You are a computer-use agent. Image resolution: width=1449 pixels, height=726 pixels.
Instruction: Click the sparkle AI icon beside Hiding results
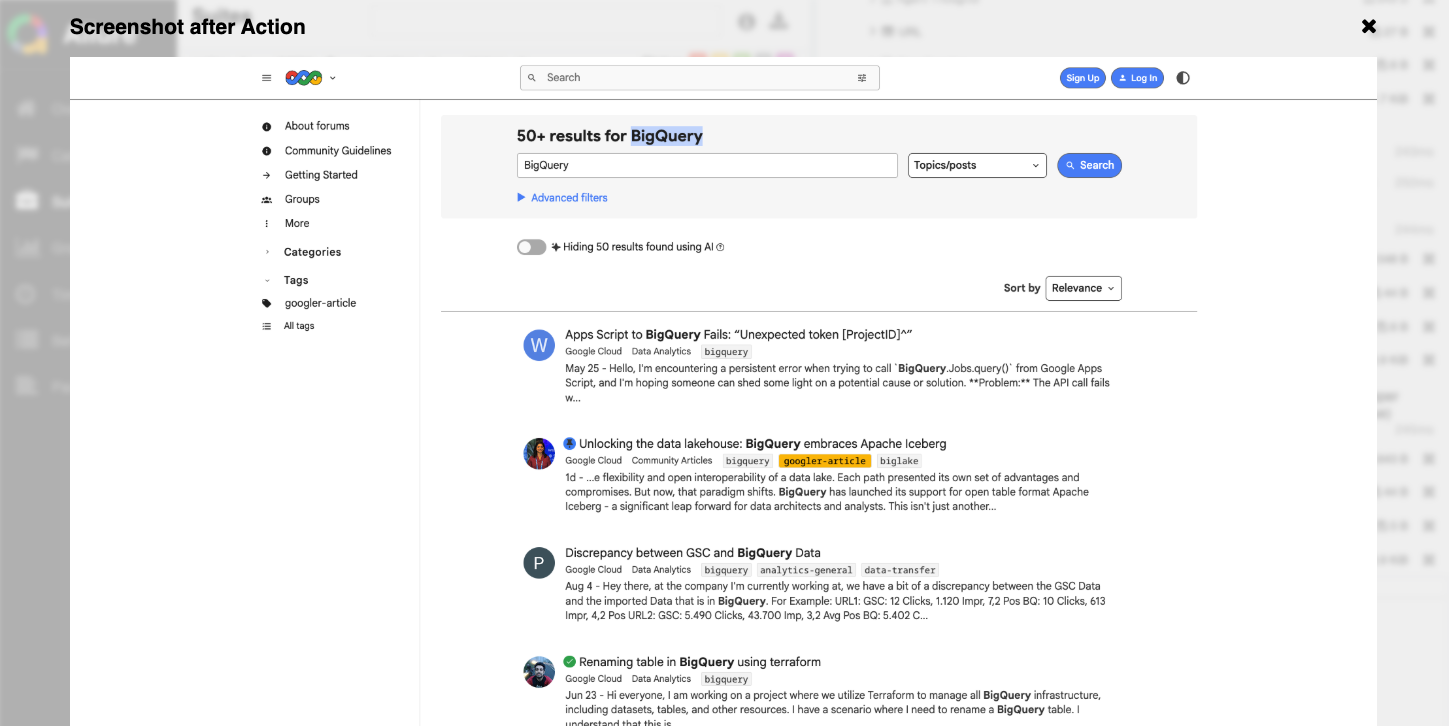556,247
